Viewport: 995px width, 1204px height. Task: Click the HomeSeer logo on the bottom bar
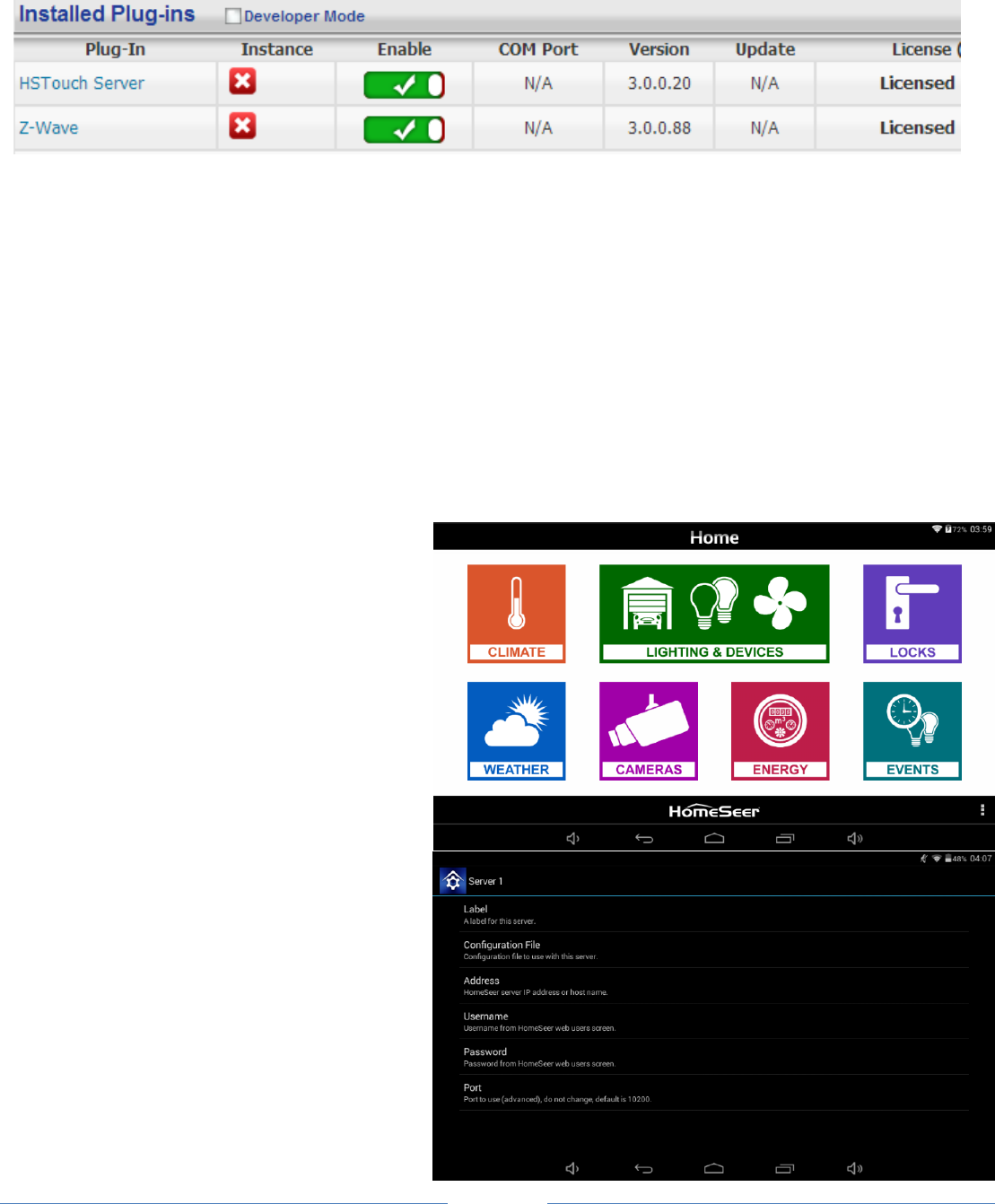pyautogui.click(x=714, y=810)
